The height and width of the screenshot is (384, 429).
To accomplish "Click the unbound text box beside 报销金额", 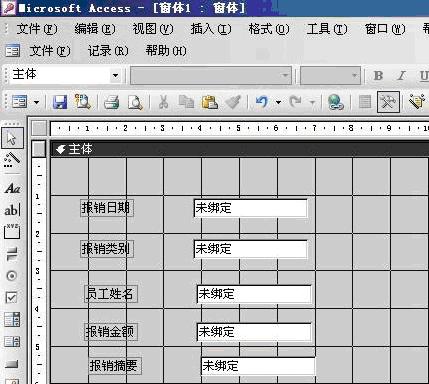I will point(254,332).
